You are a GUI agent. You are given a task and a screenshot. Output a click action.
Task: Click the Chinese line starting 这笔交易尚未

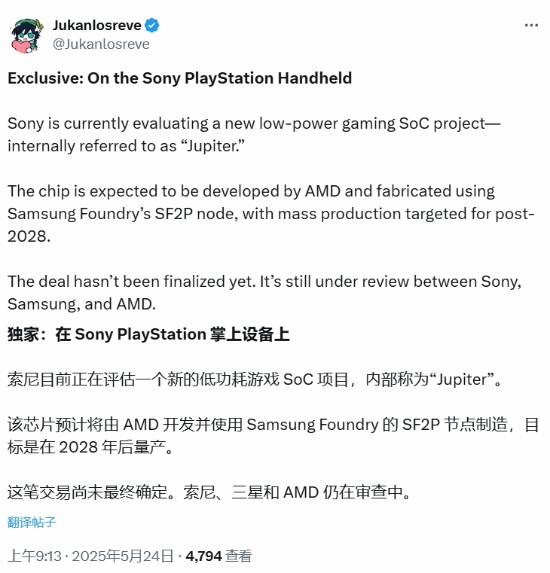coord(209,492)
